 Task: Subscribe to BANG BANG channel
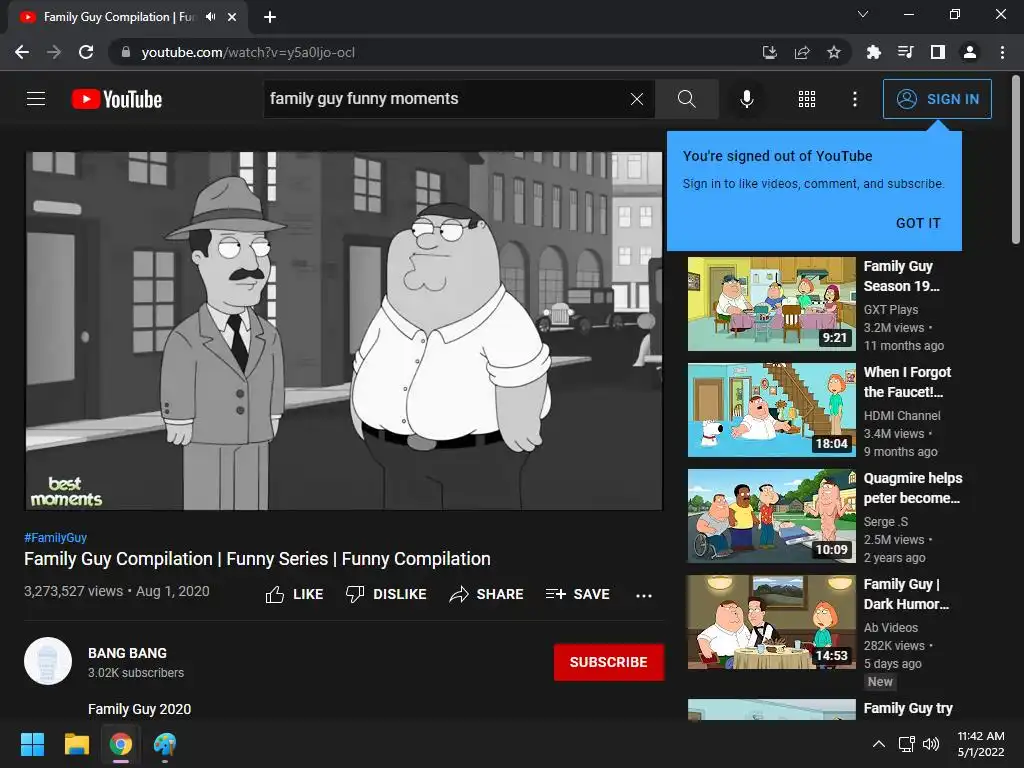click(609, 662)
